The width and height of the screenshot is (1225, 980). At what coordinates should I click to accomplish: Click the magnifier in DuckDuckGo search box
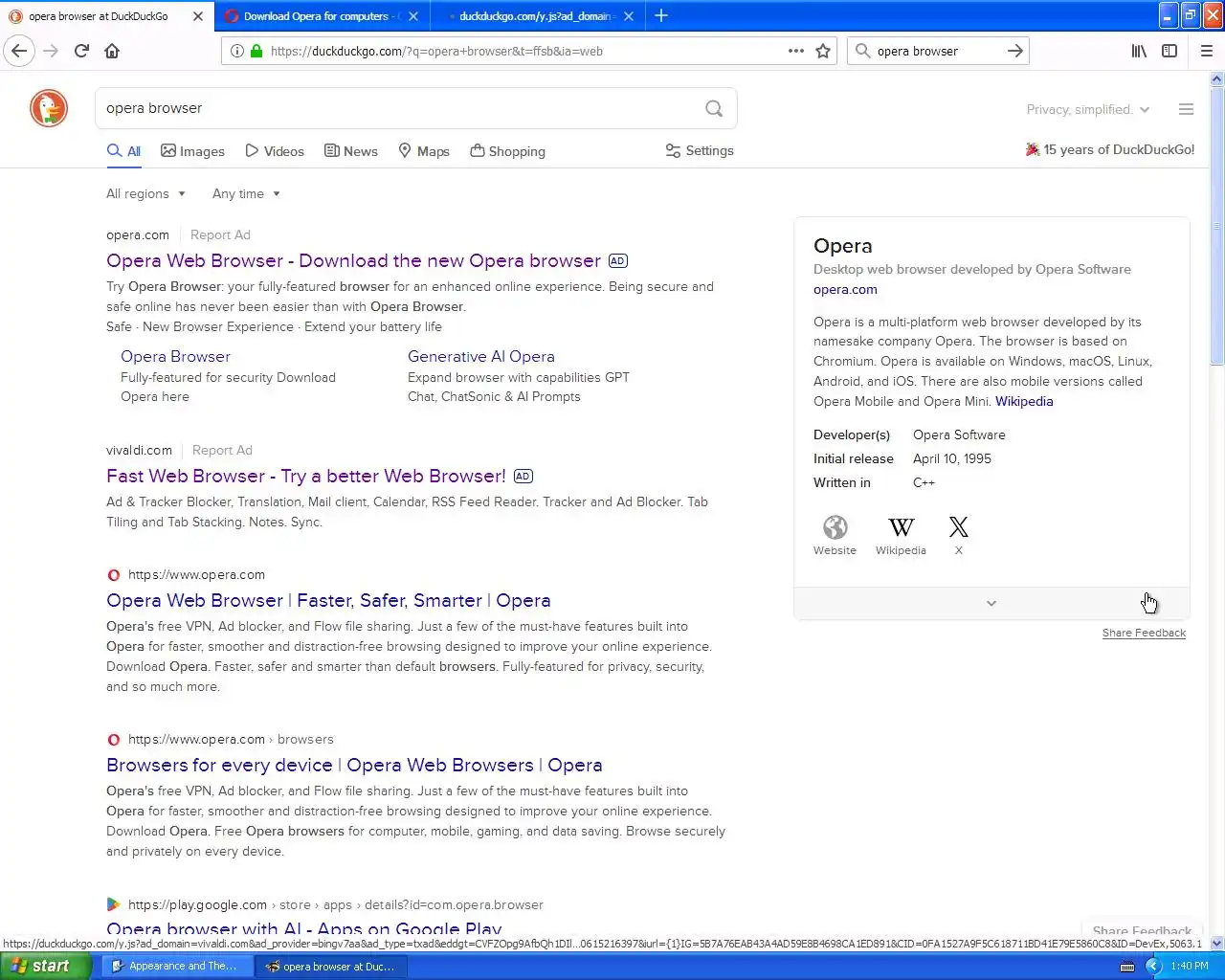pyautogui.click(x=714, y=108)
